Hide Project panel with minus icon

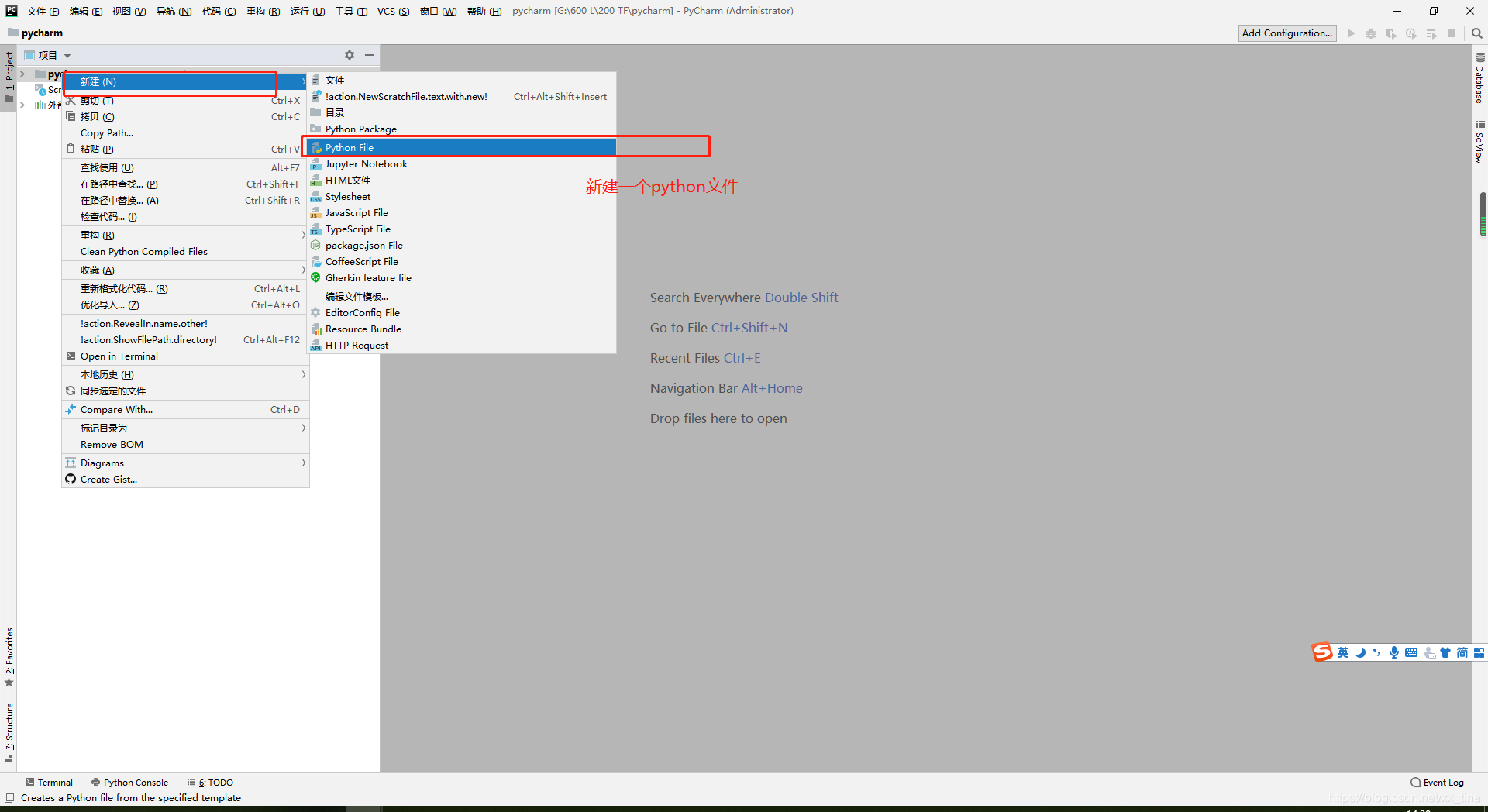370,55
